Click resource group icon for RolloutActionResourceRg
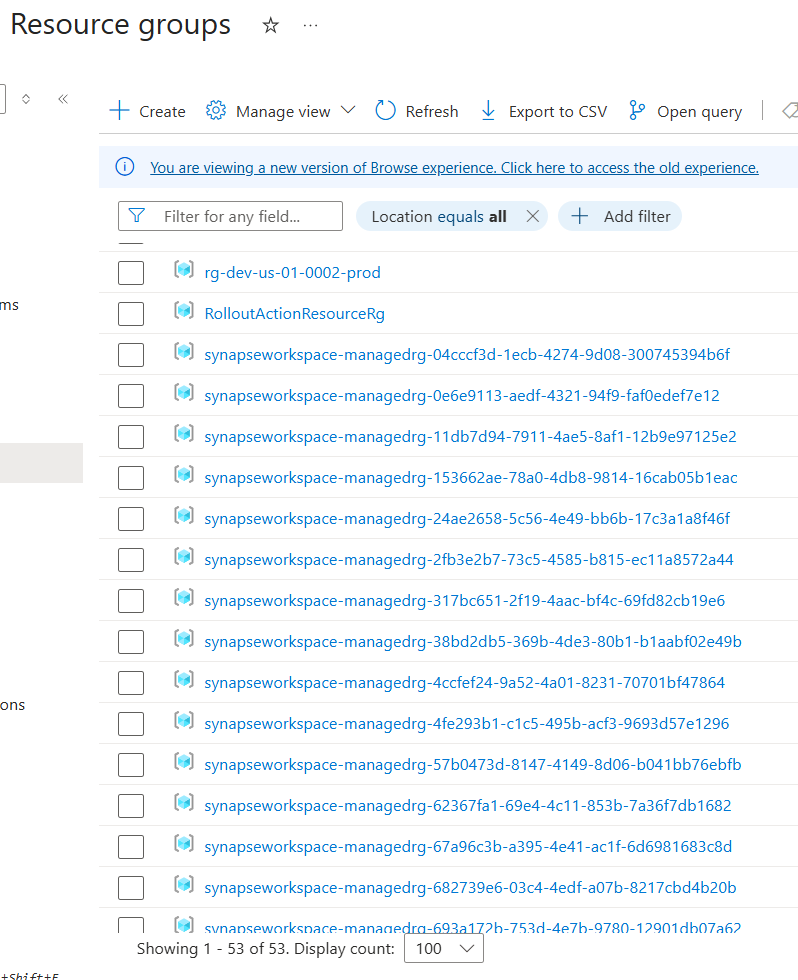Screen dimensions: 798x980 pos(184,311)
